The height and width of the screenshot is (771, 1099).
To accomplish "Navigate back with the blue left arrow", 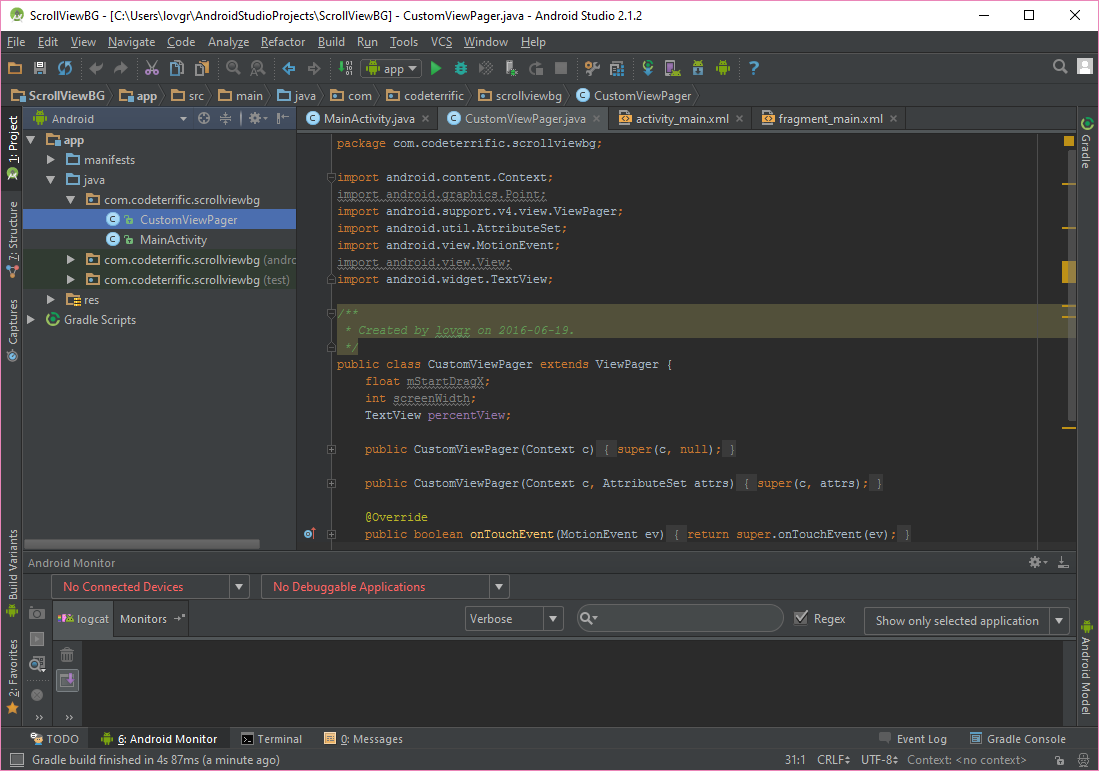I will pyautogui.click(x=289, y=68).
